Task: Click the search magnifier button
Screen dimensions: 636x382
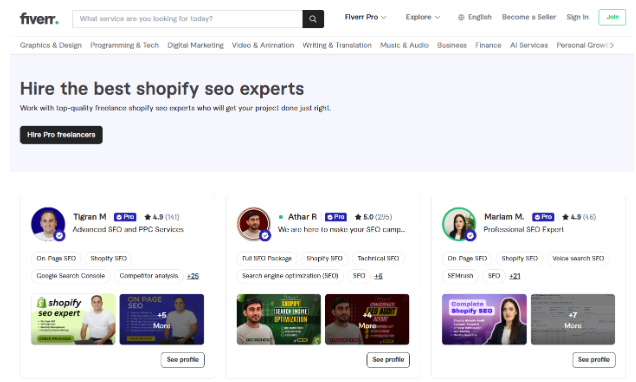Action: point(313,19)
